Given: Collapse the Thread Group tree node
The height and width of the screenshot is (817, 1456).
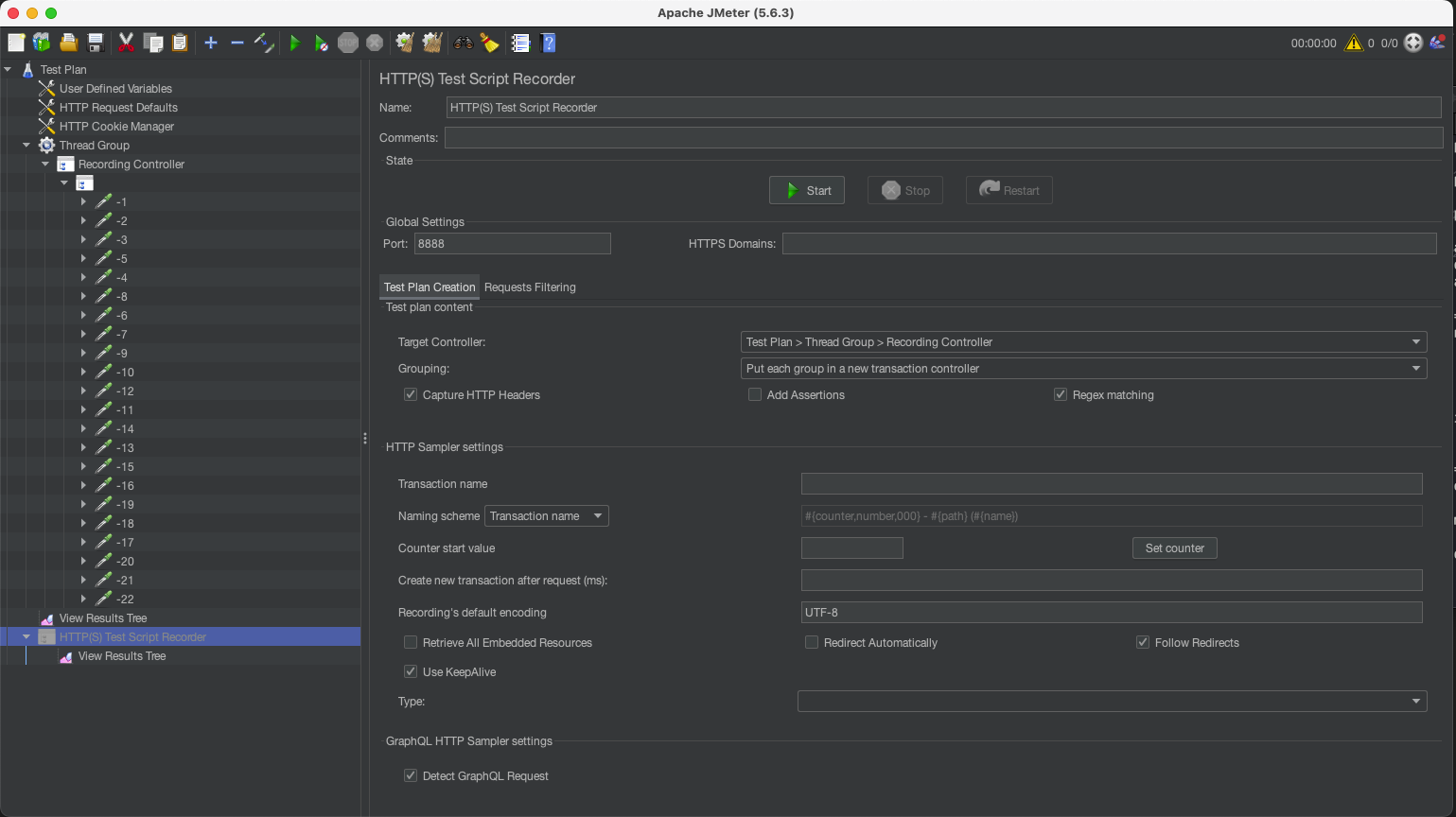Looking at the screenshot, I should click(x=26, y=145).
